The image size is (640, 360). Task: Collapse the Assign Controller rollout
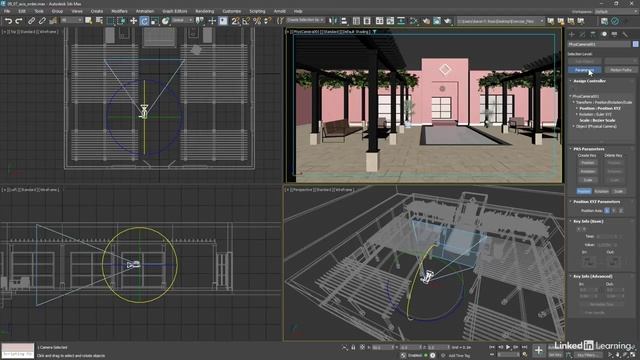click(589, 81)
